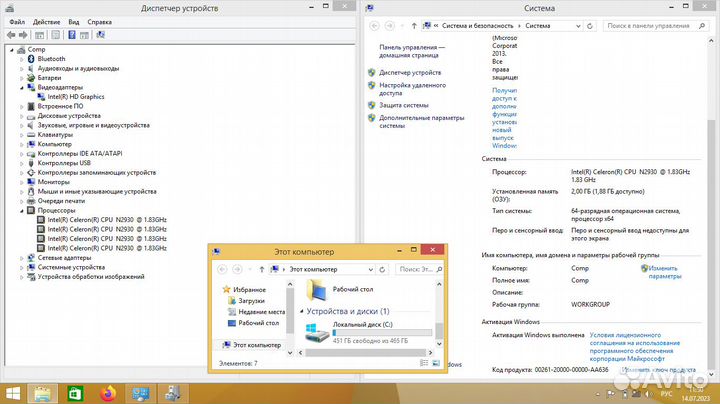Click the shield icon next to Защита системы

(x=371, y=105)
